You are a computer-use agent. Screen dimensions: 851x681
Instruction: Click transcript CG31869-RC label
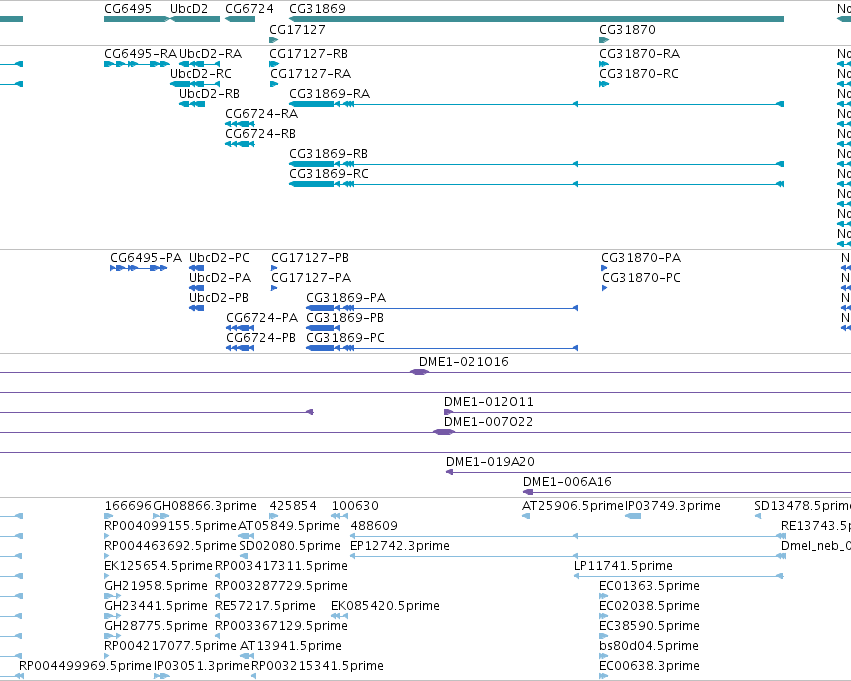pyautogui.click(x=329, y=174)
